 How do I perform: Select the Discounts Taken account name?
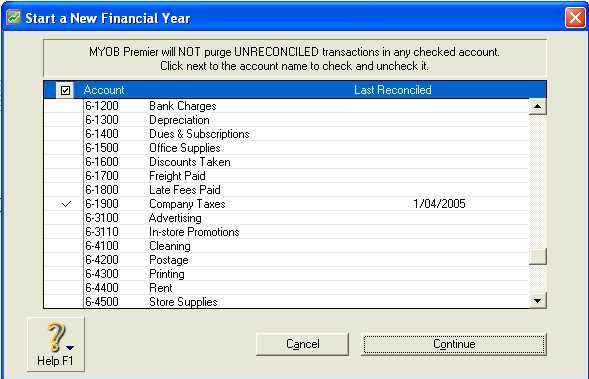(x=190, y=162)
